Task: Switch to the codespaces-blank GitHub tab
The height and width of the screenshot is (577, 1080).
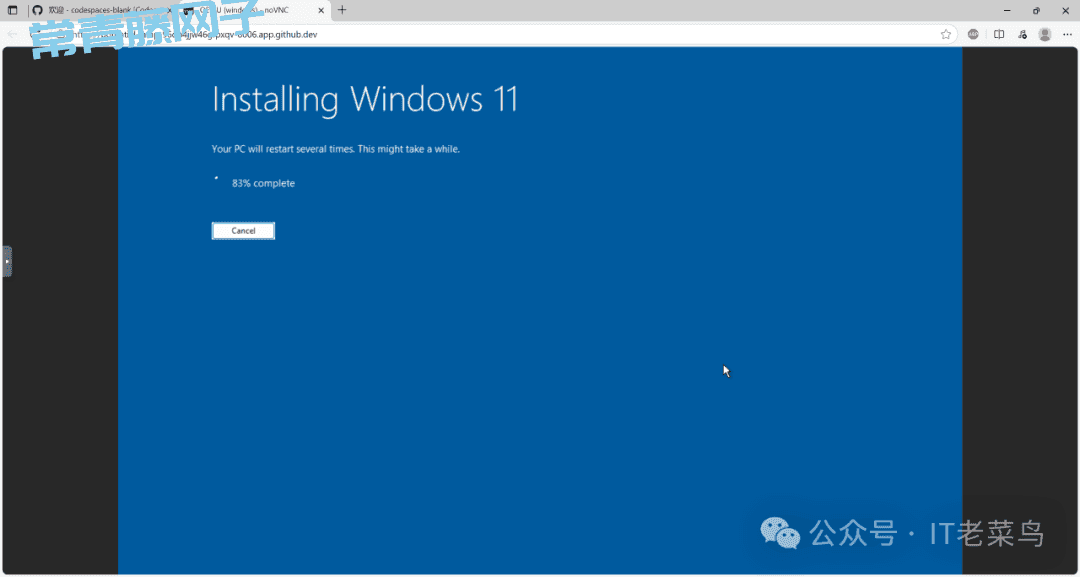Action: (102, 10)
